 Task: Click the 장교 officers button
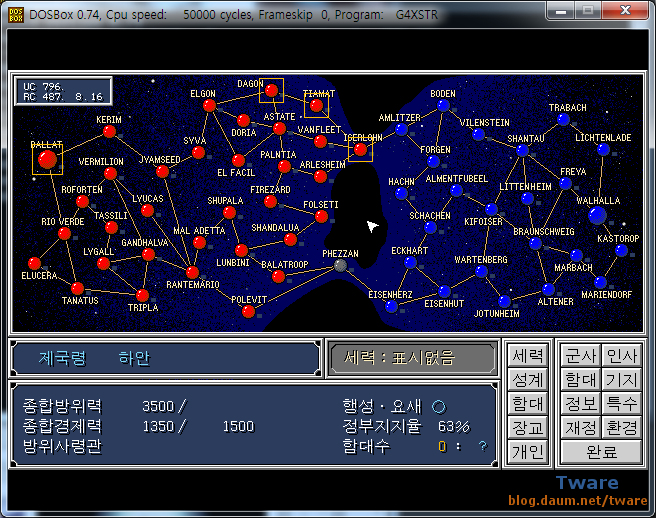[x=528, y=428]
